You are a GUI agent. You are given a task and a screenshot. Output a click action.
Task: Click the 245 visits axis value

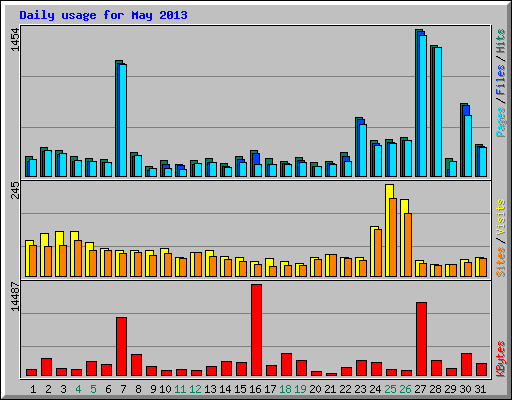click(15, 190)
